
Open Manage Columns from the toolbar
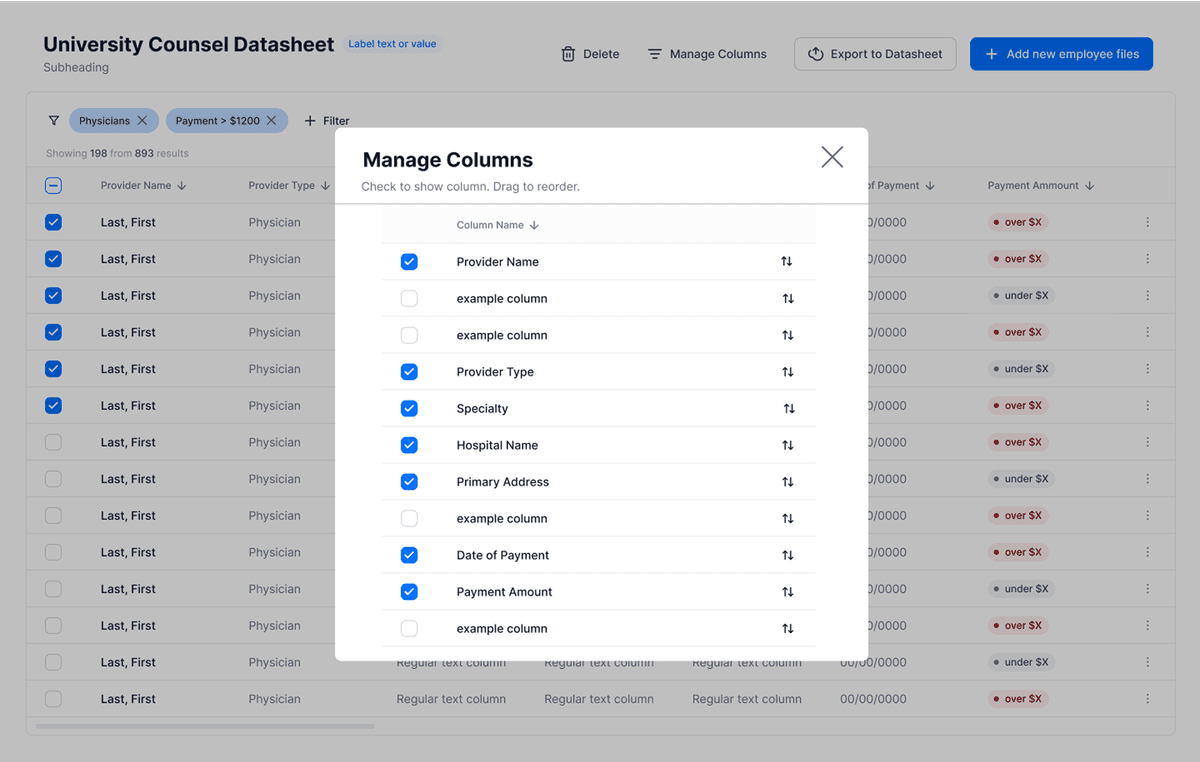point(706,54)
